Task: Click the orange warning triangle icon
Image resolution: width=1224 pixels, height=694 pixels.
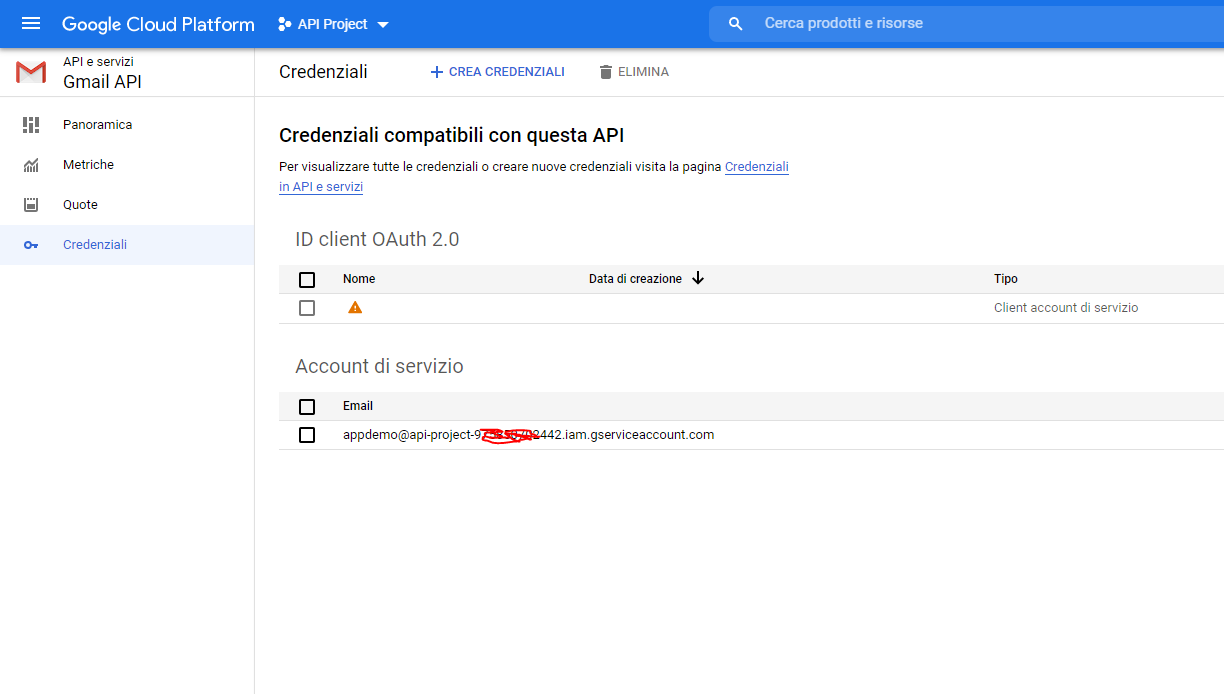Action: pos(355,308)
